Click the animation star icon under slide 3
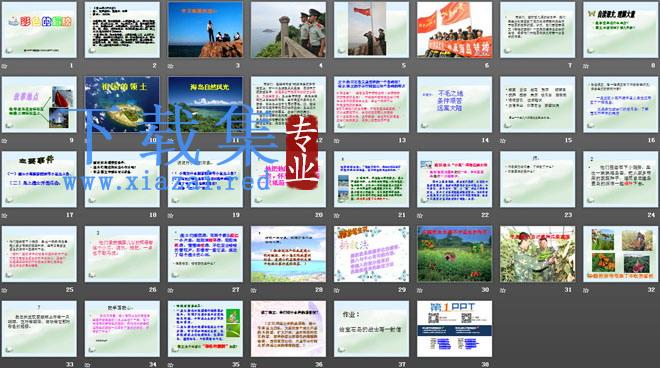 171,66
